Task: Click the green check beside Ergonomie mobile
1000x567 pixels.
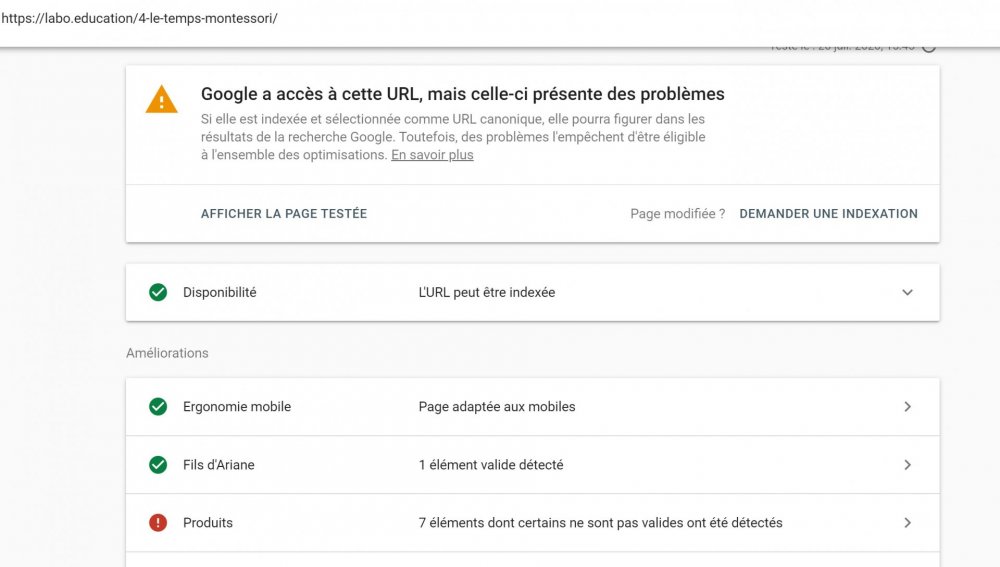Action: (x=158, y=407)
